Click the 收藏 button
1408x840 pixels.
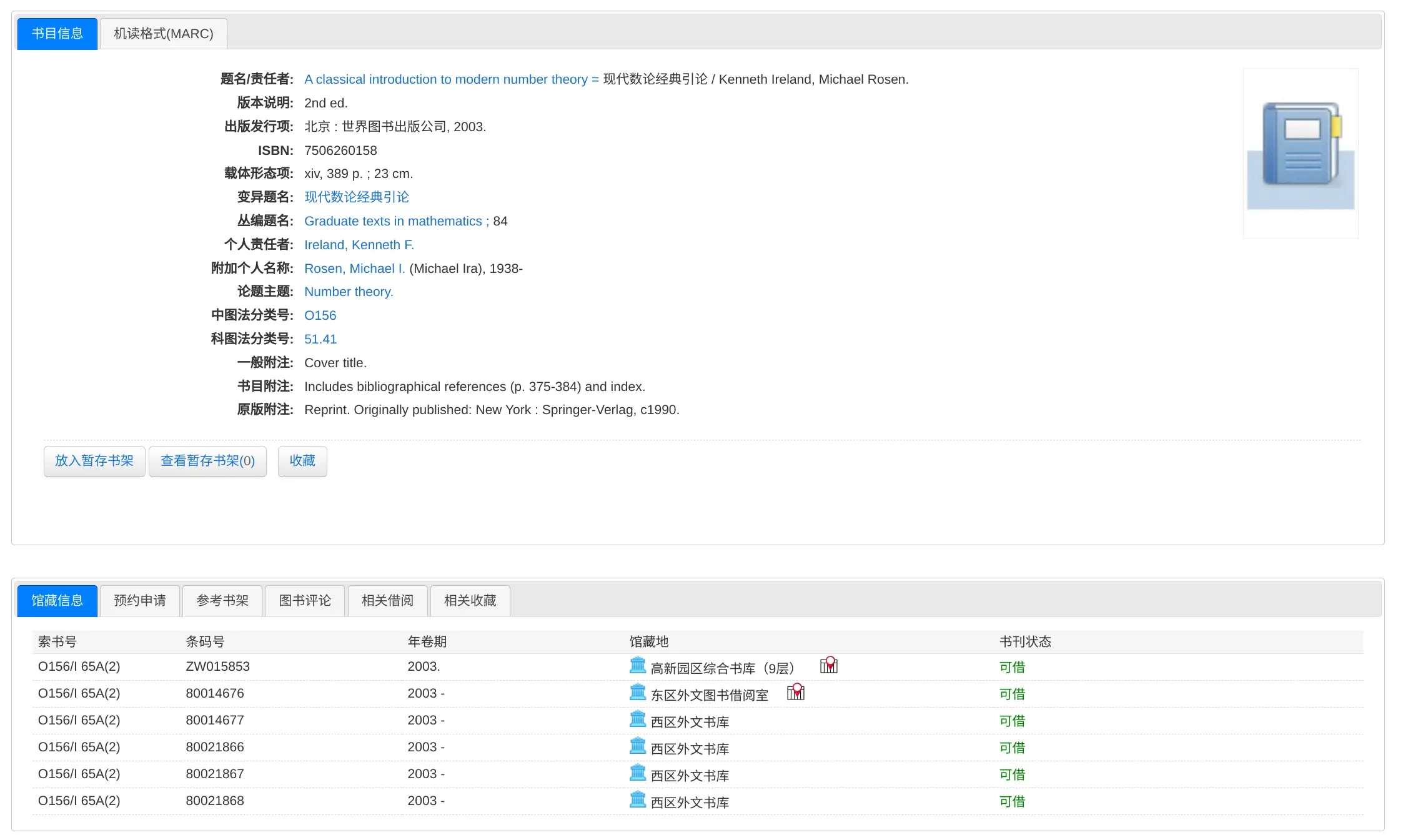(x=302, y=461)
